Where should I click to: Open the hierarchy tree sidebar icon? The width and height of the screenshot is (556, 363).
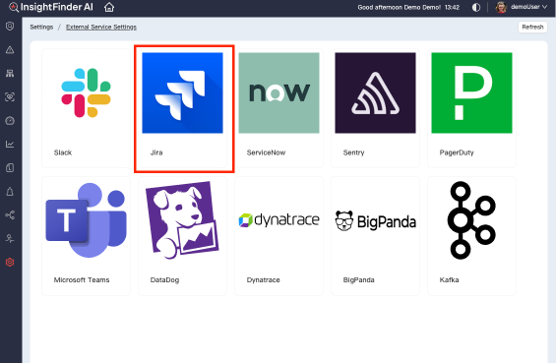(10, 73)
